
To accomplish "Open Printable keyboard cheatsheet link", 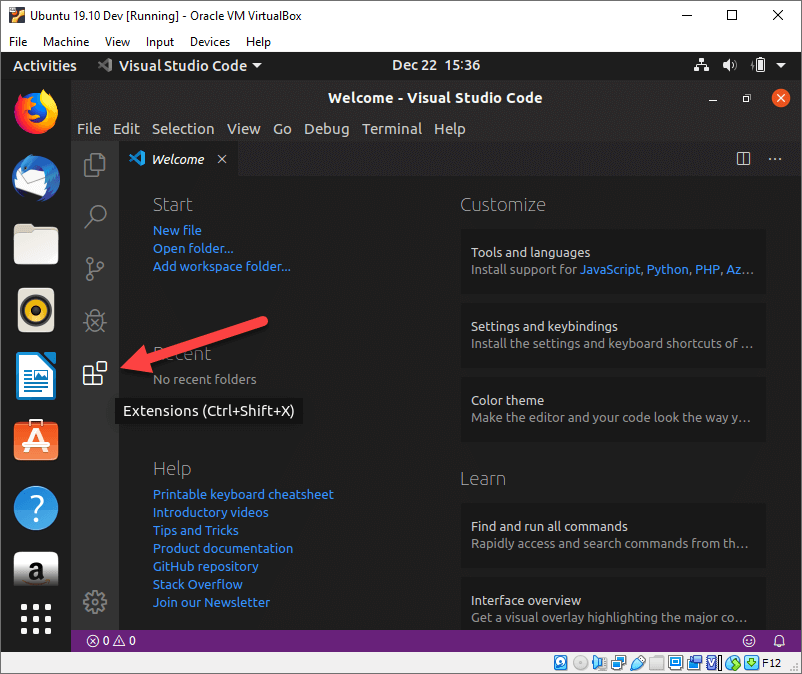I will click(243, 495).
